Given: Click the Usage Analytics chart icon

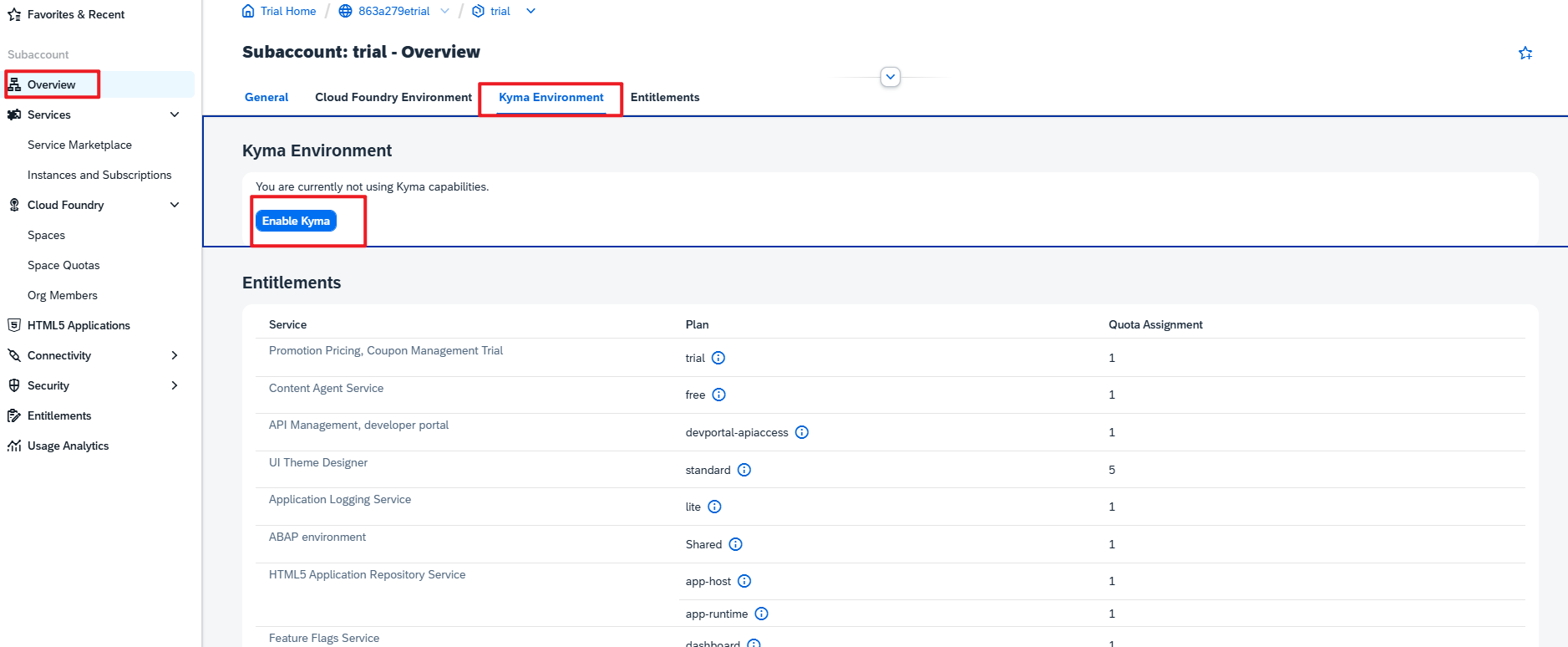Looking at the screenshot, I should coord(14,446).
